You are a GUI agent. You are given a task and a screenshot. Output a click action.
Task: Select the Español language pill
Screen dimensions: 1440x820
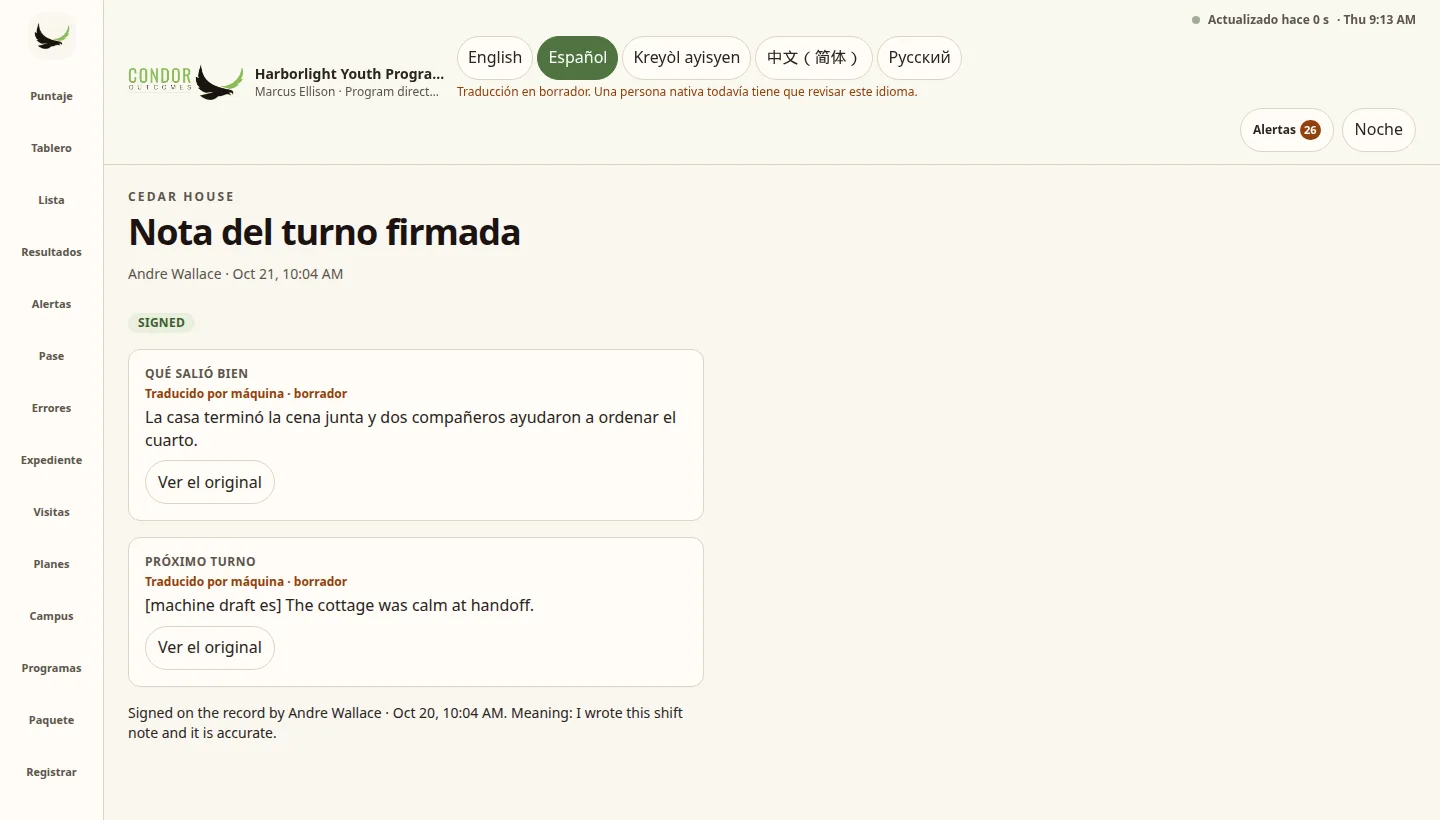pyautogui.click(x=578, y=58)
